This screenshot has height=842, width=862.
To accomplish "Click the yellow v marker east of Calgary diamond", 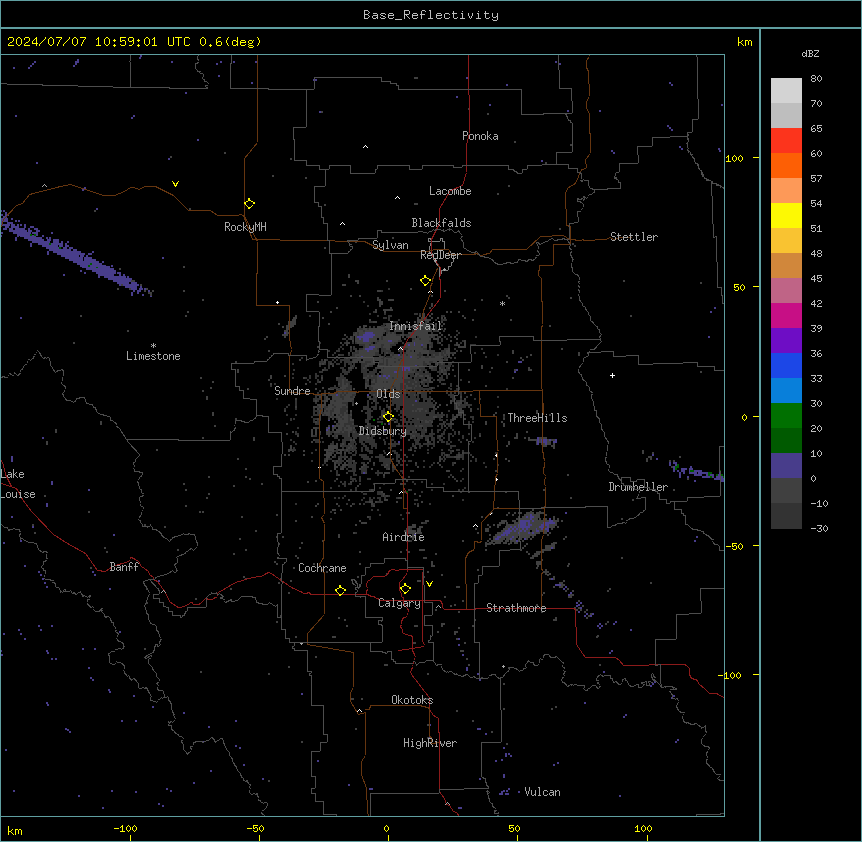I will (429, 584).
